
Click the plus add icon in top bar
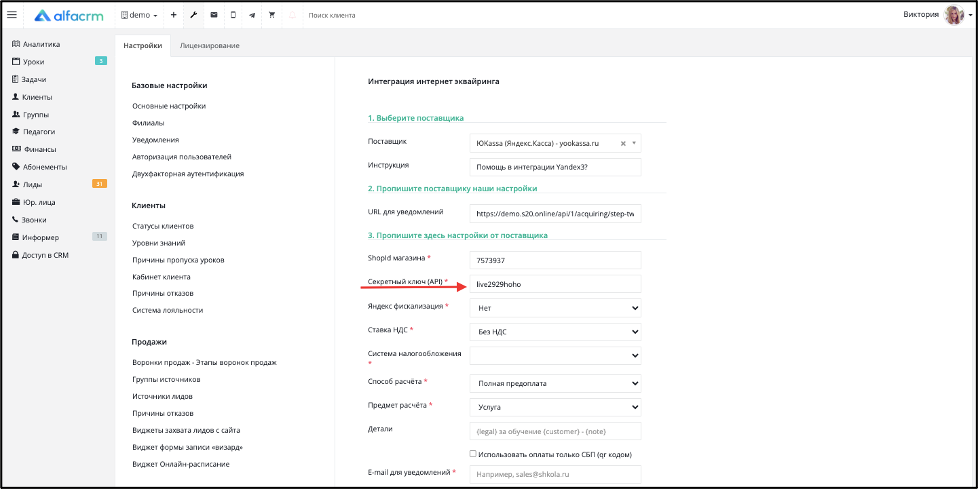click(173, 15)
